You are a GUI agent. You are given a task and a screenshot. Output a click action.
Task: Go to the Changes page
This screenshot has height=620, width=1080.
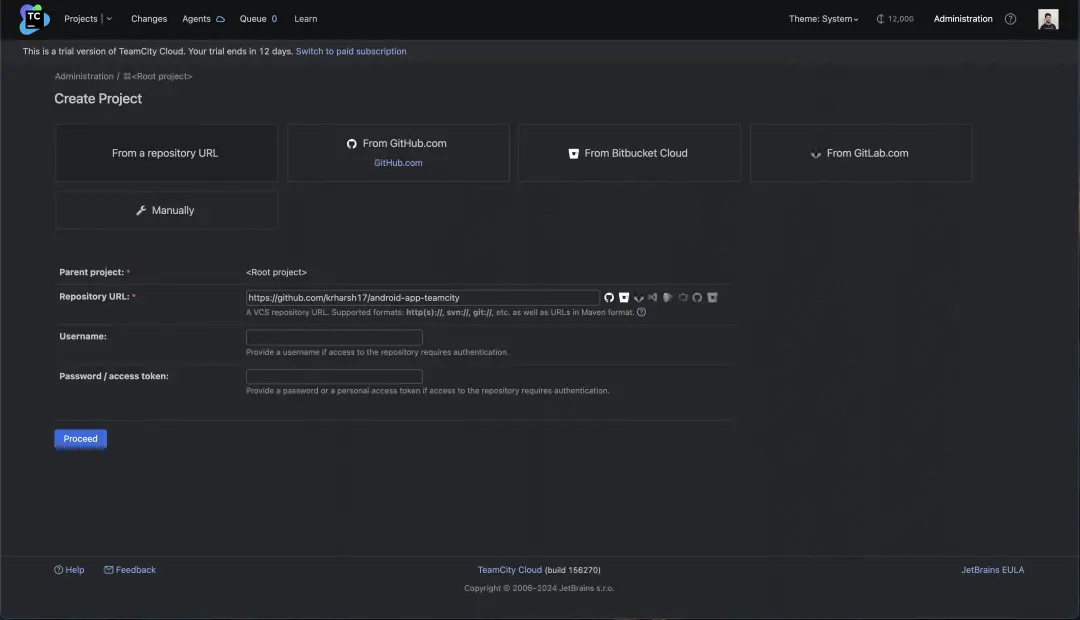click(x=149, y=19)
